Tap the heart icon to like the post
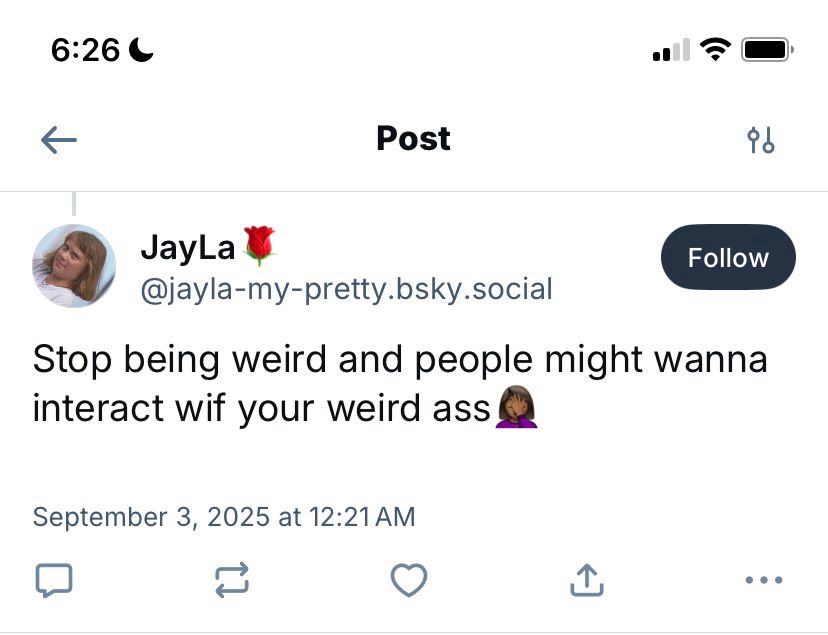Screen dimensions: 828x635 point(409,580)
